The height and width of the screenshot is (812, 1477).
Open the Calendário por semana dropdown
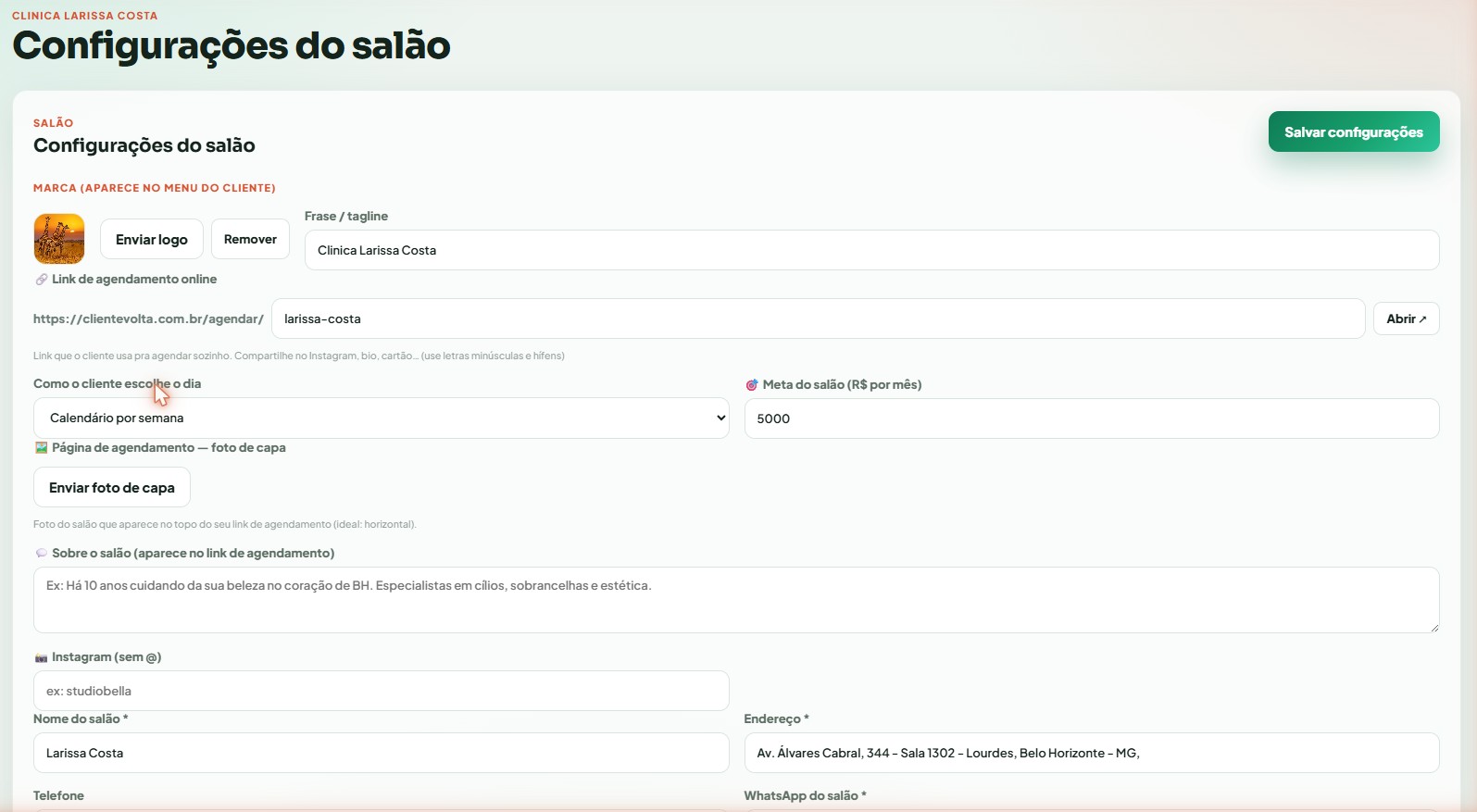click(x=381, y=418)
